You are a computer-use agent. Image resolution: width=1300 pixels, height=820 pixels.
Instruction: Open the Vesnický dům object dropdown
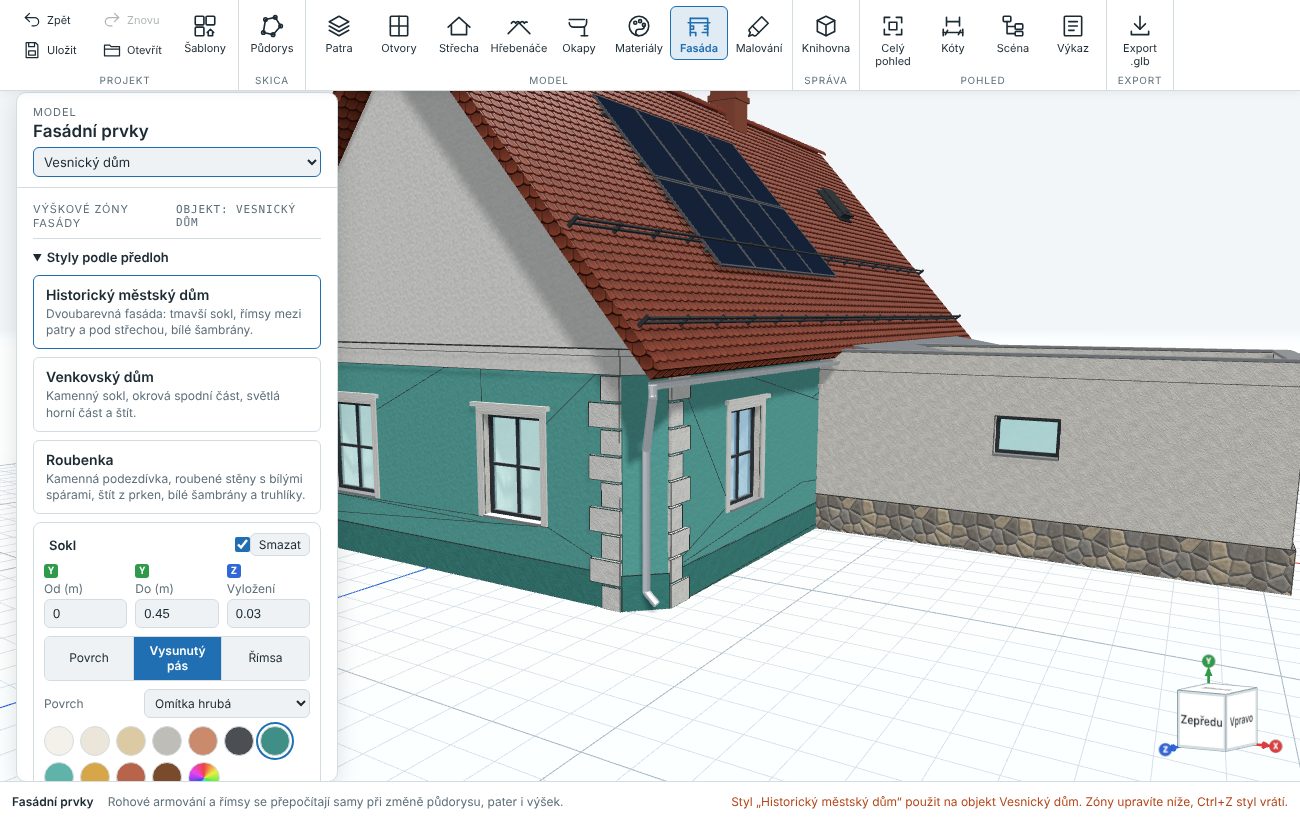coord(177,162)
